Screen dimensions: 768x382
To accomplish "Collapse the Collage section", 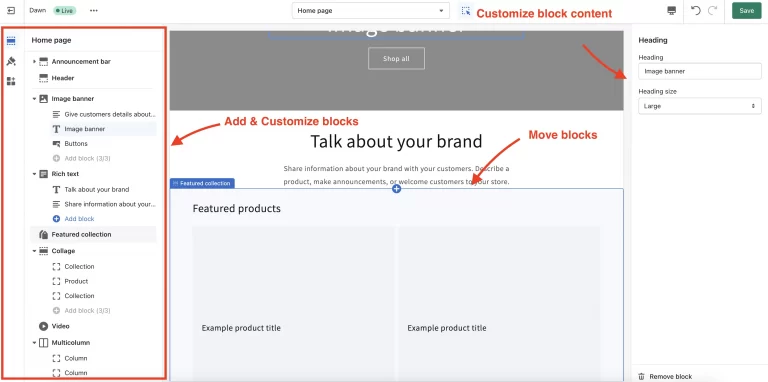I will click(x=34, y=251).
